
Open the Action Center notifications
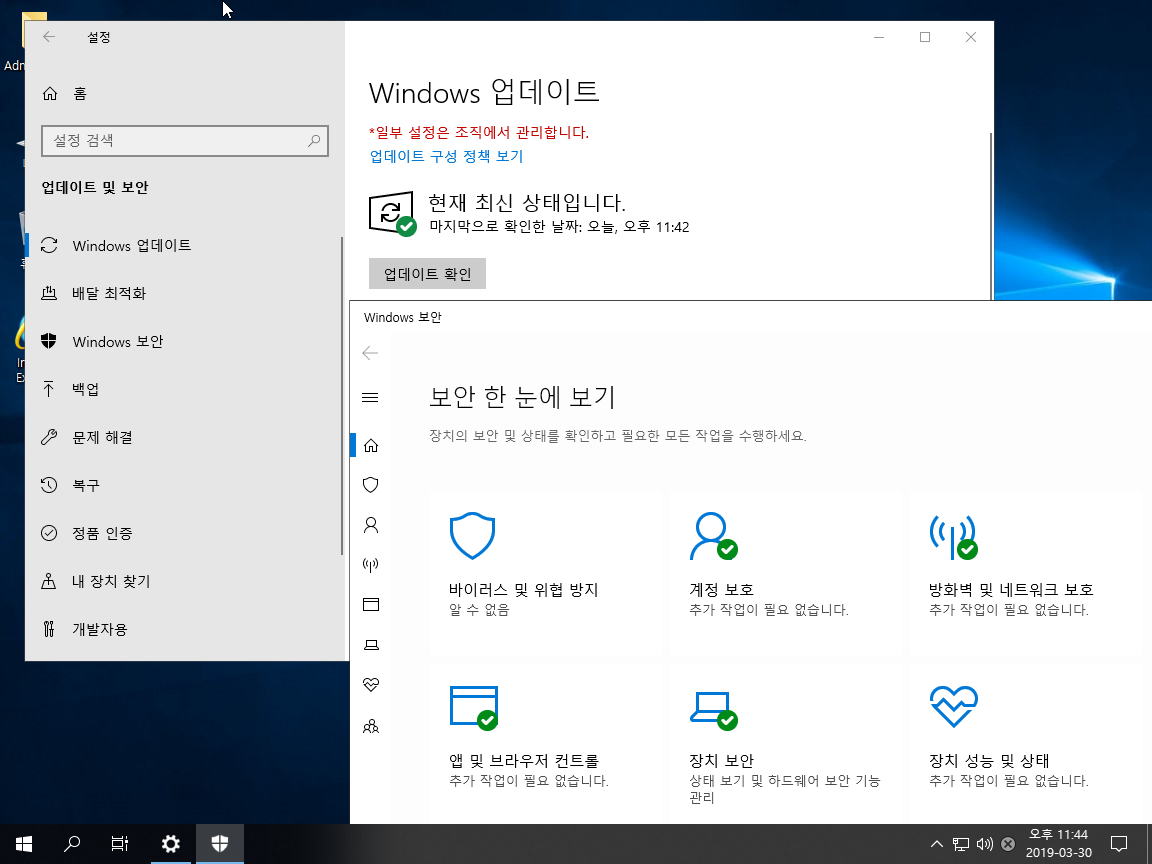[1118, 843]
